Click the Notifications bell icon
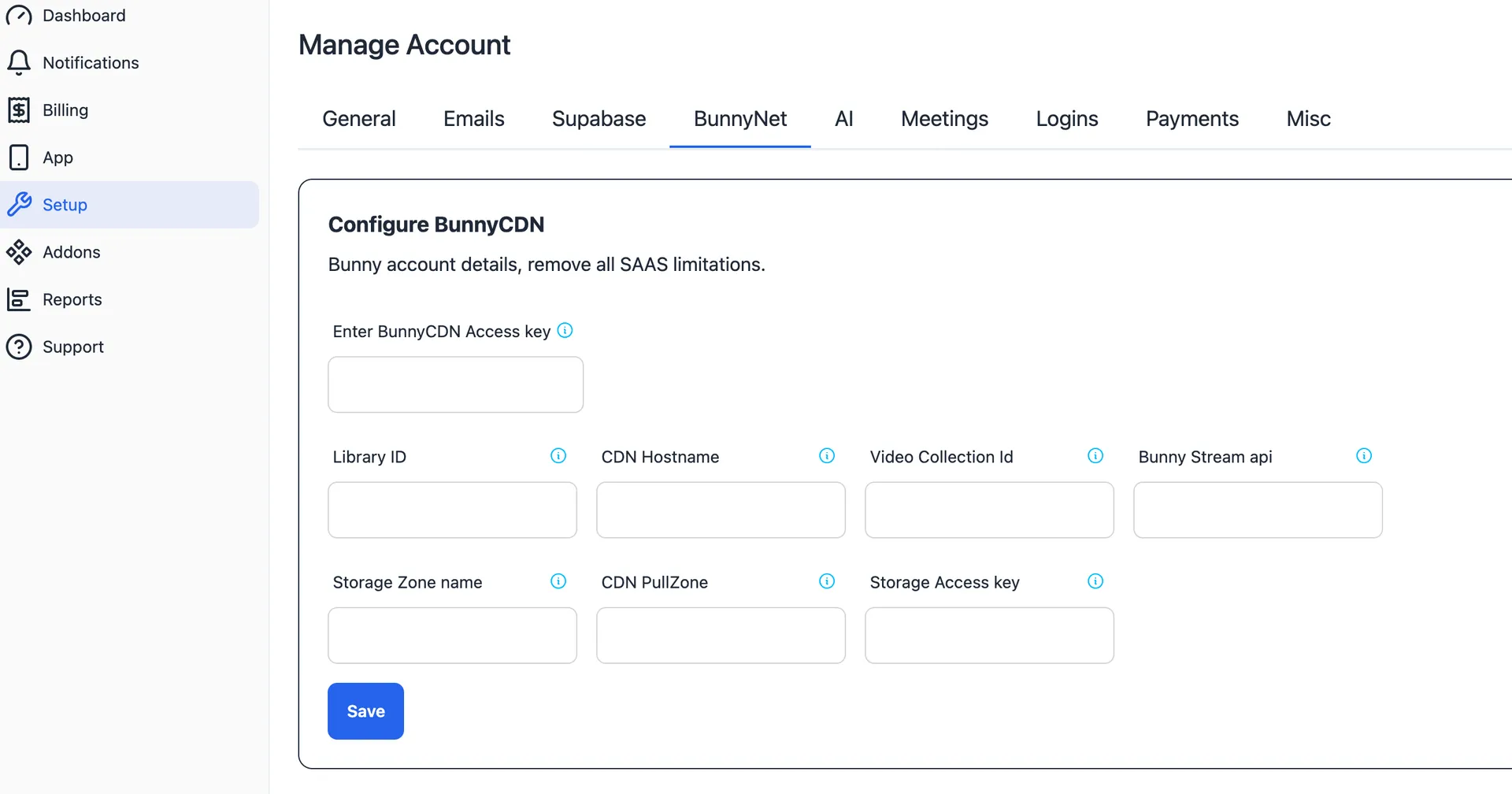 click(19, 63)
